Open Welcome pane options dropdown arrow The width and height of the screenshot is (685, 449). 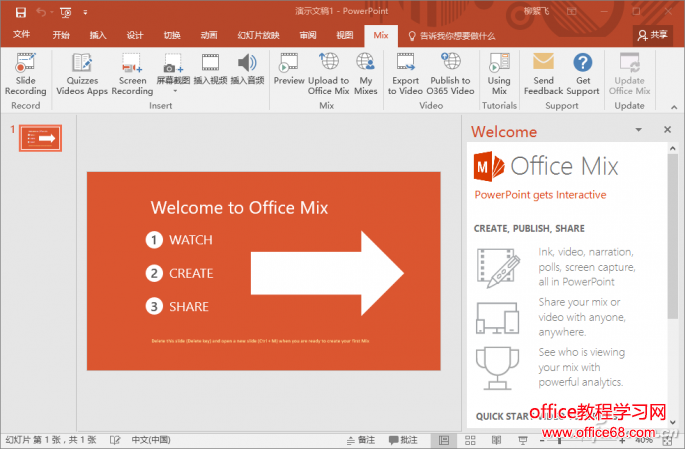coord(638,130)
